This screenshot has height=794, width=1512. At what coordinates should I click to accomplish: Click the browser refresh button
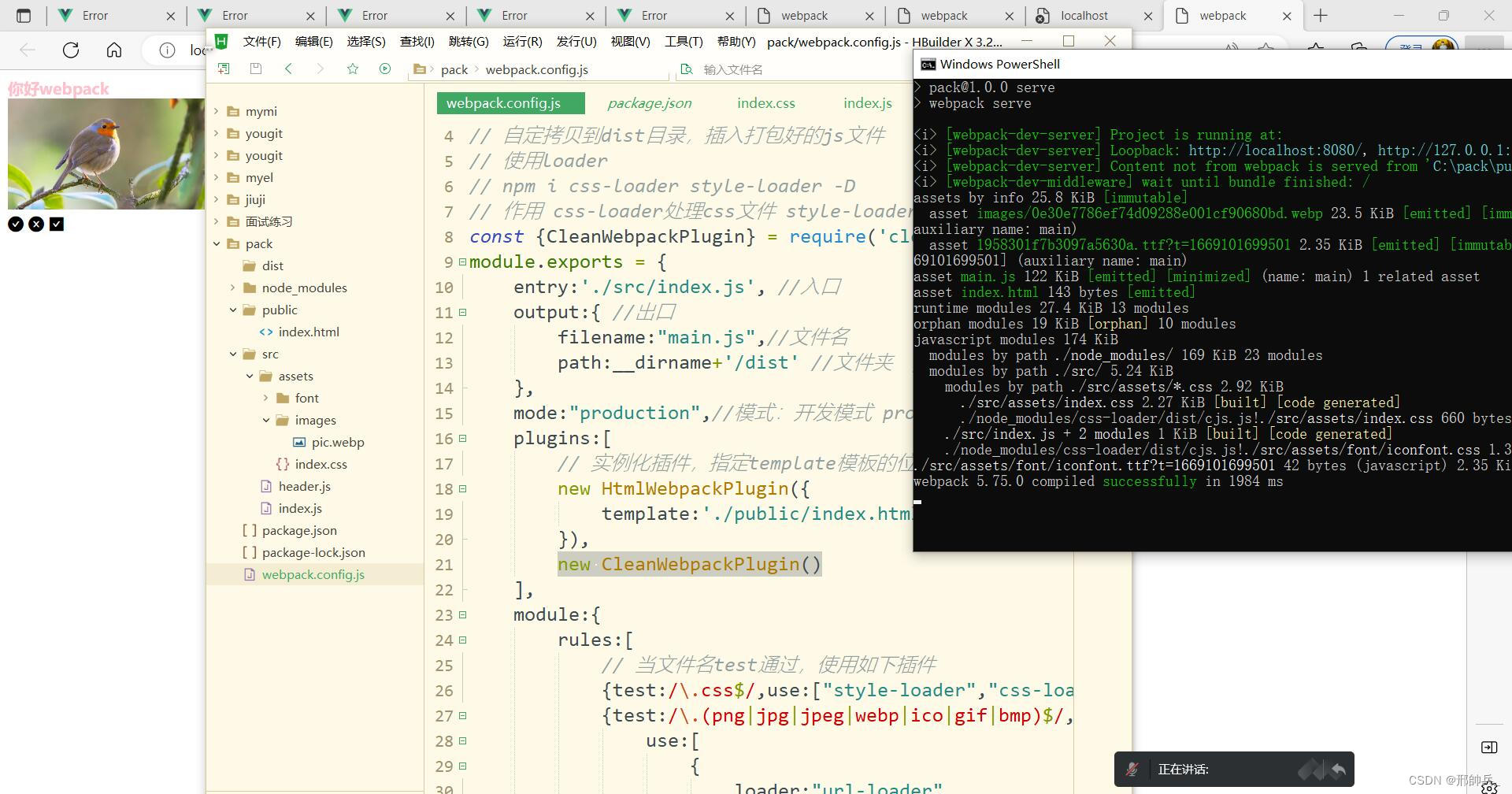tap(71, 50)
